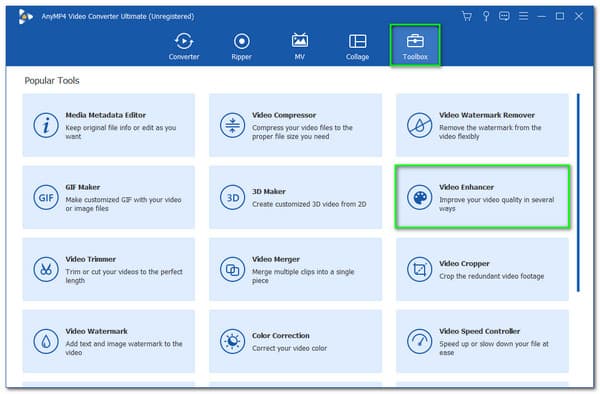600x394 pixels.
Task: Close the AnyMP4 window
Action: tap(579, 16)
